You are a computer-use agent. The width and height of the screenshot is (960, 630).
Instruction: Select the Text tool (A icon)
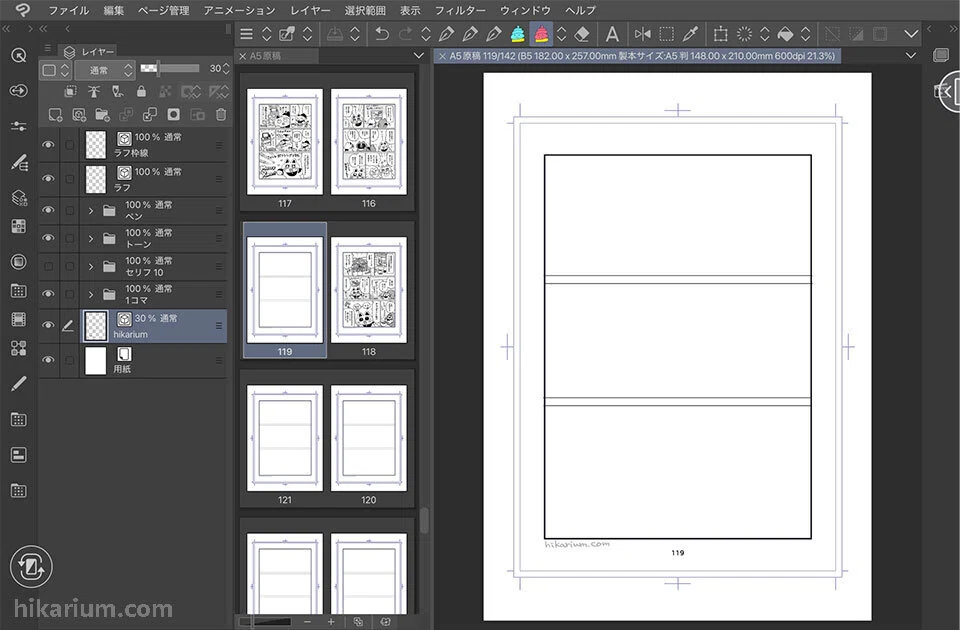[612, 34]
